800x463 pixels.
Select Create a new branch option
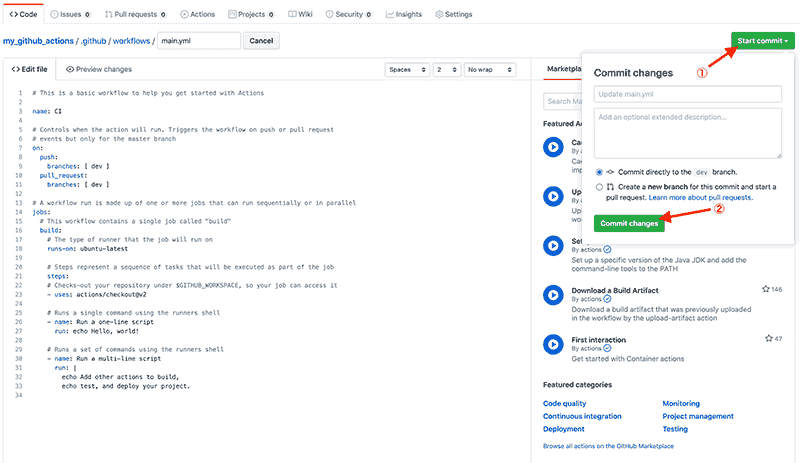pos(599,186)
